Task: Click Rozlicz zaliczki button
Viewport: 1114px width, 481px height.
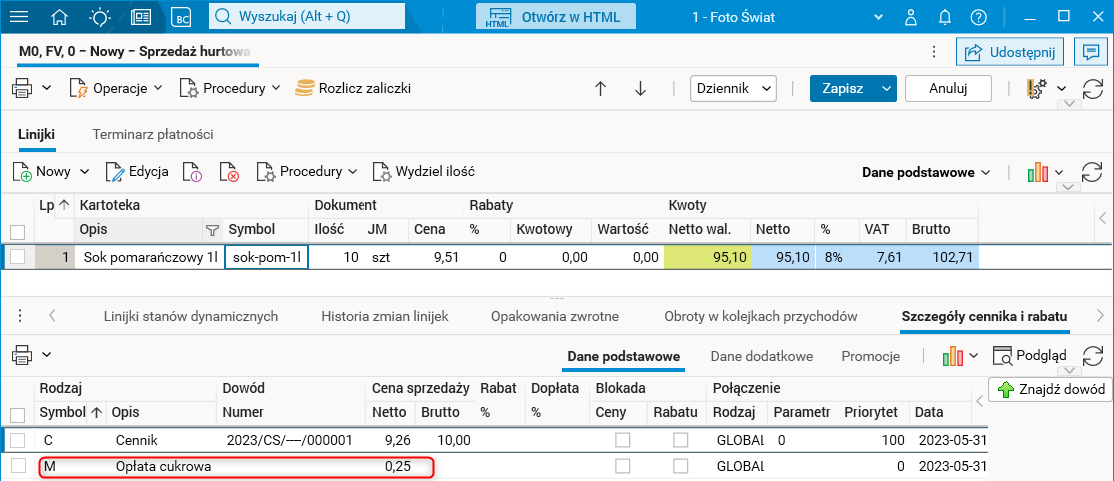Action: click(x=353, y=89)
